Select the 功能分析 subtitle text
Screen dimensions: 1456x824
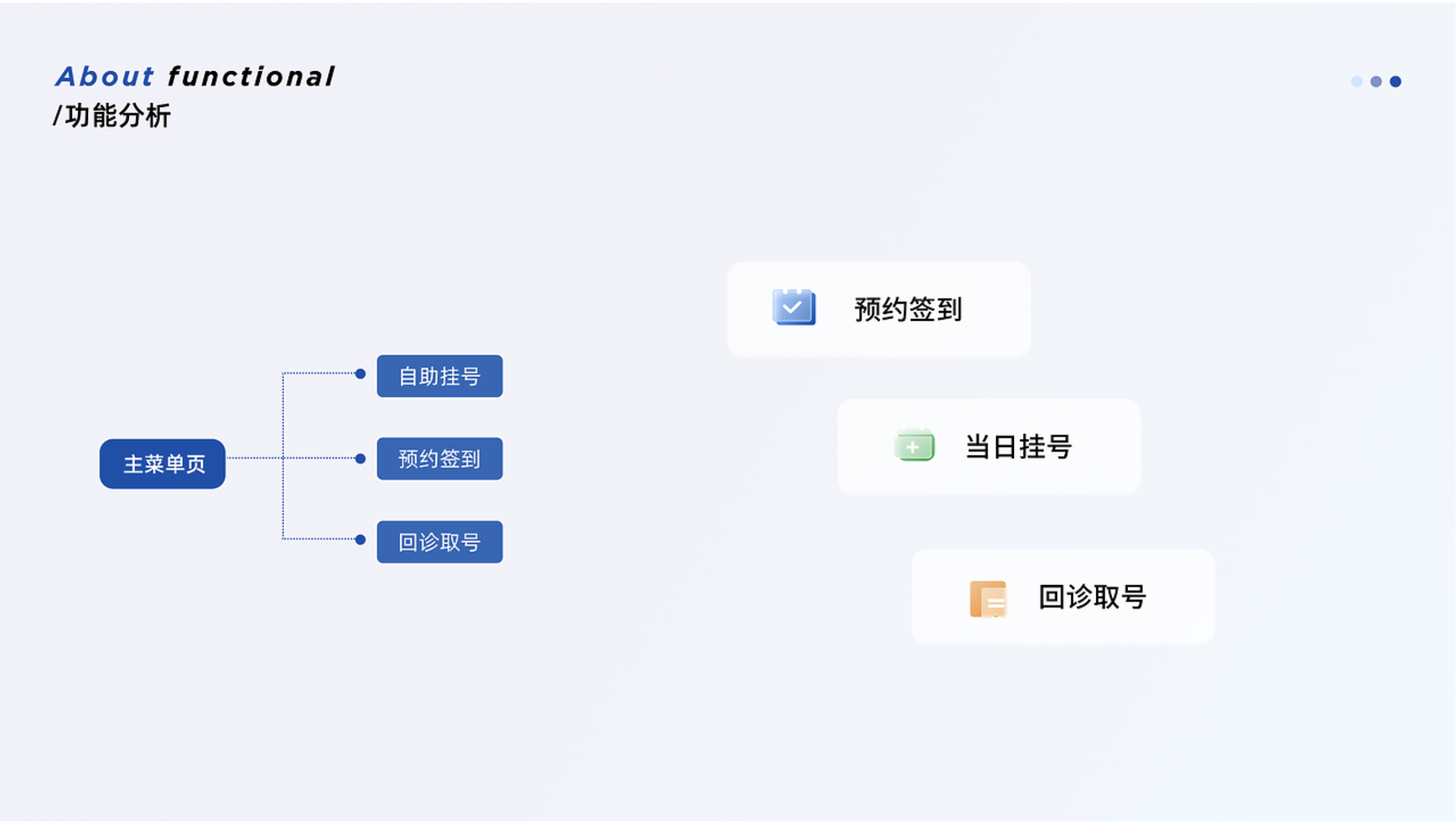point(118,116)
